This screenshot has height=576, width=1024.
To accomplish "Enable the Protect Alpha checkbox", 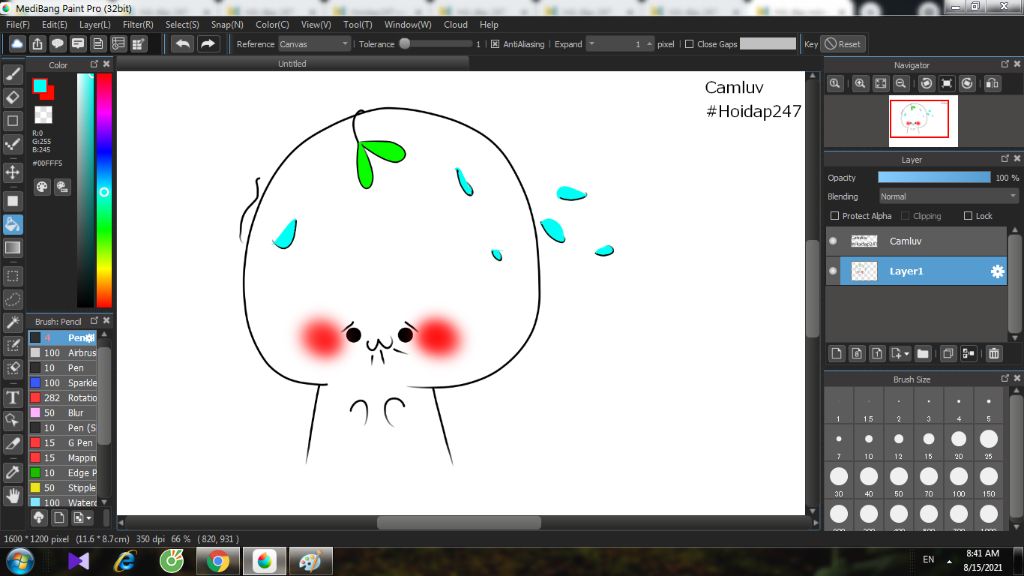I will coord(834,216).
